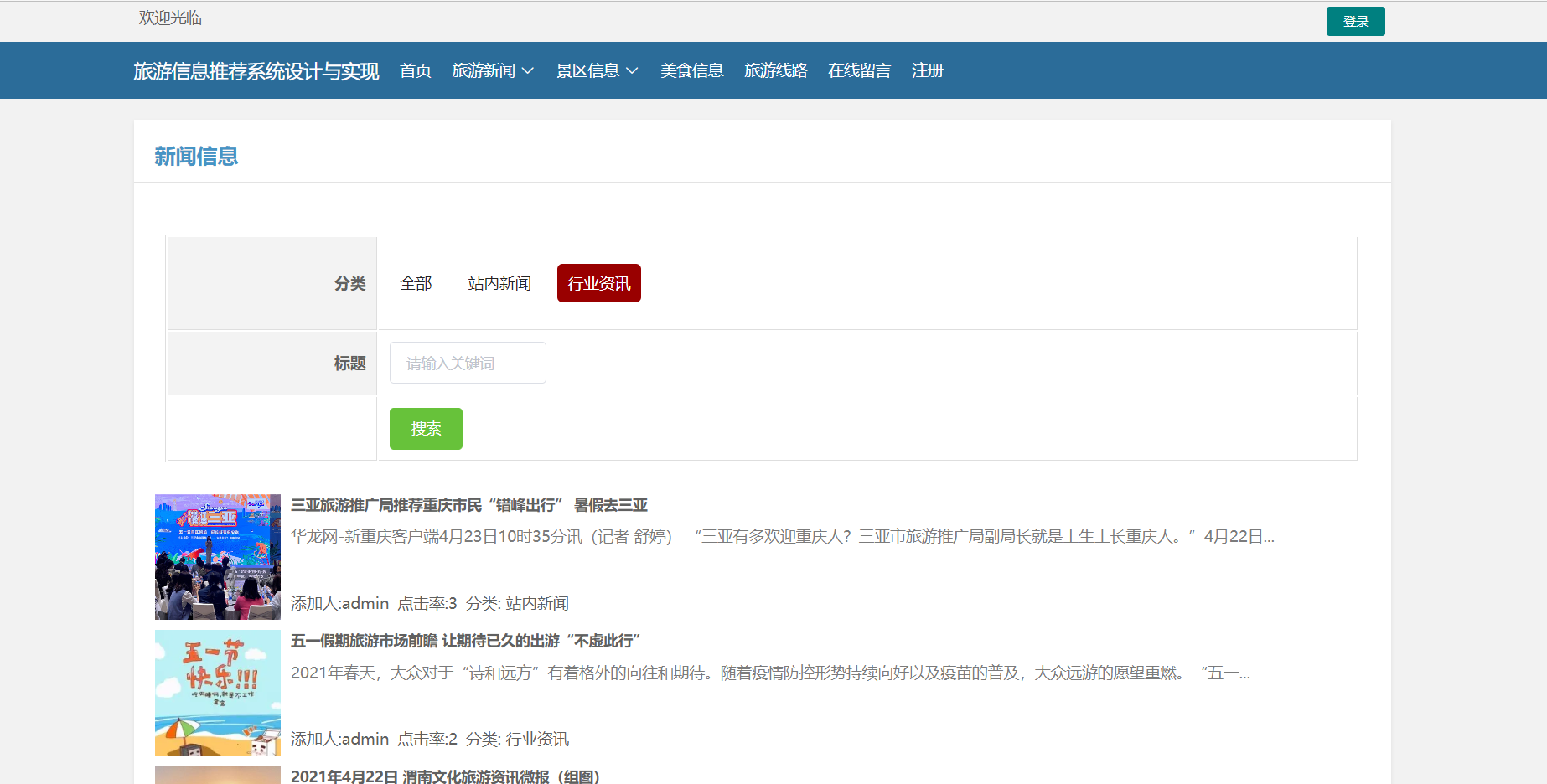Click the 标题 filter label
This screenshot has height=784, width=1547.
(350, 363)
